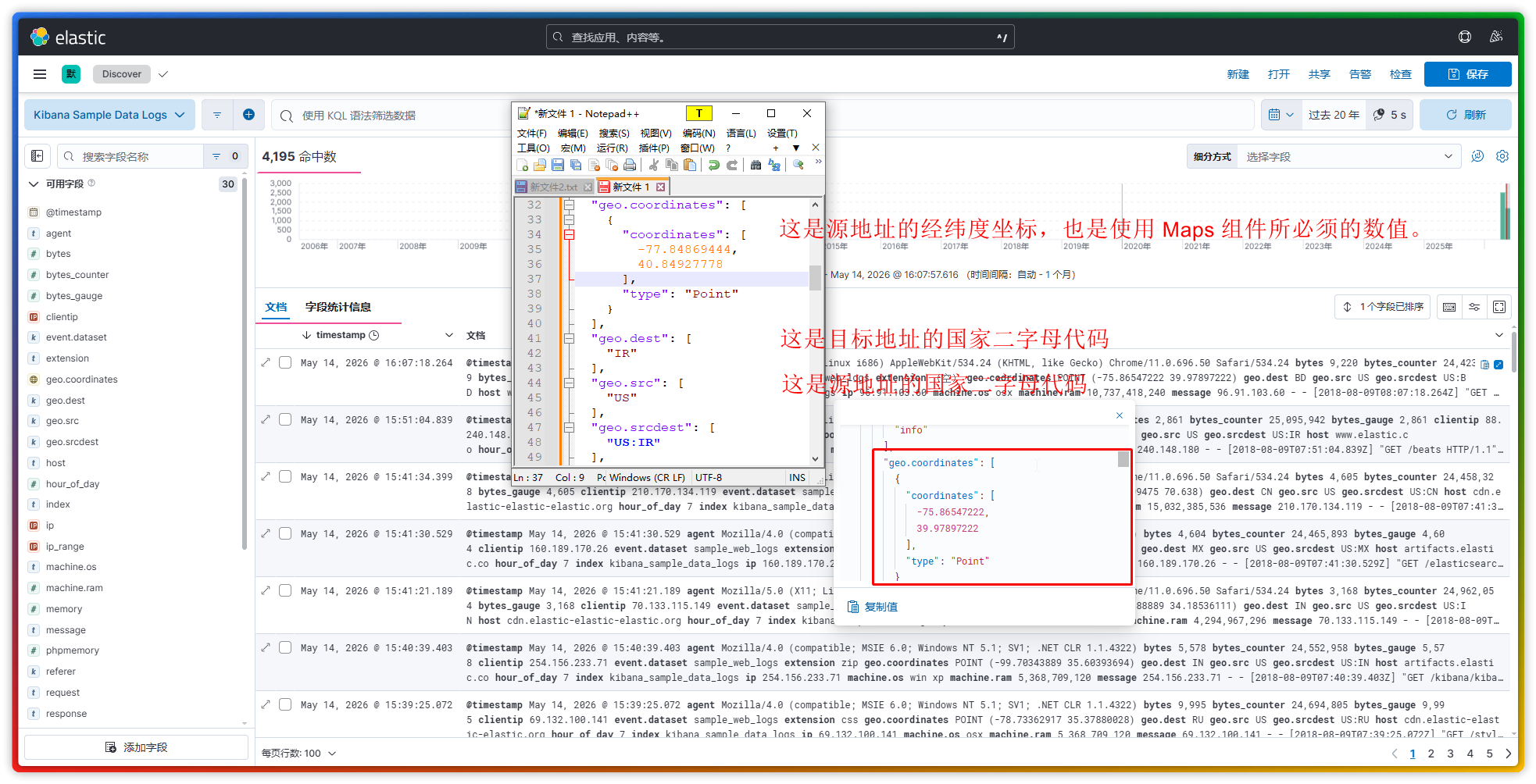Open the timestamp column header menu chevron
This screenshot has width=1536, height=784.
point(449,335)
